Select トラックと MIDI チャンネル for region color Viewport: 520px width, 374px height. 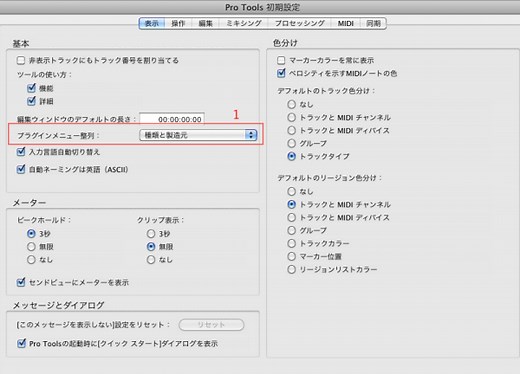tap(292, 204)
